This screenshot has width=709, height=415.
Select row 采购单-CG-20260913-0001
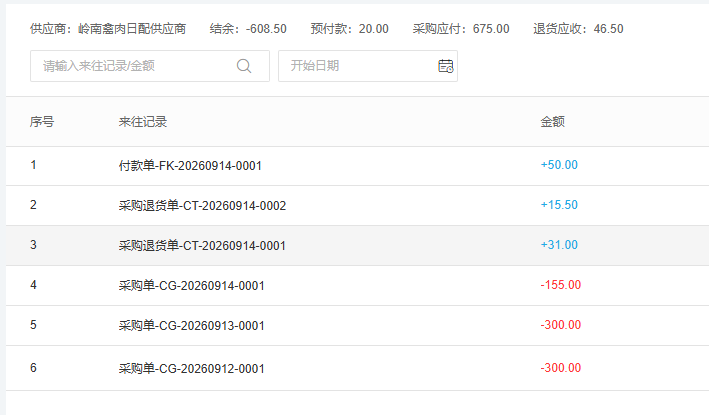(x=357, y=325)
